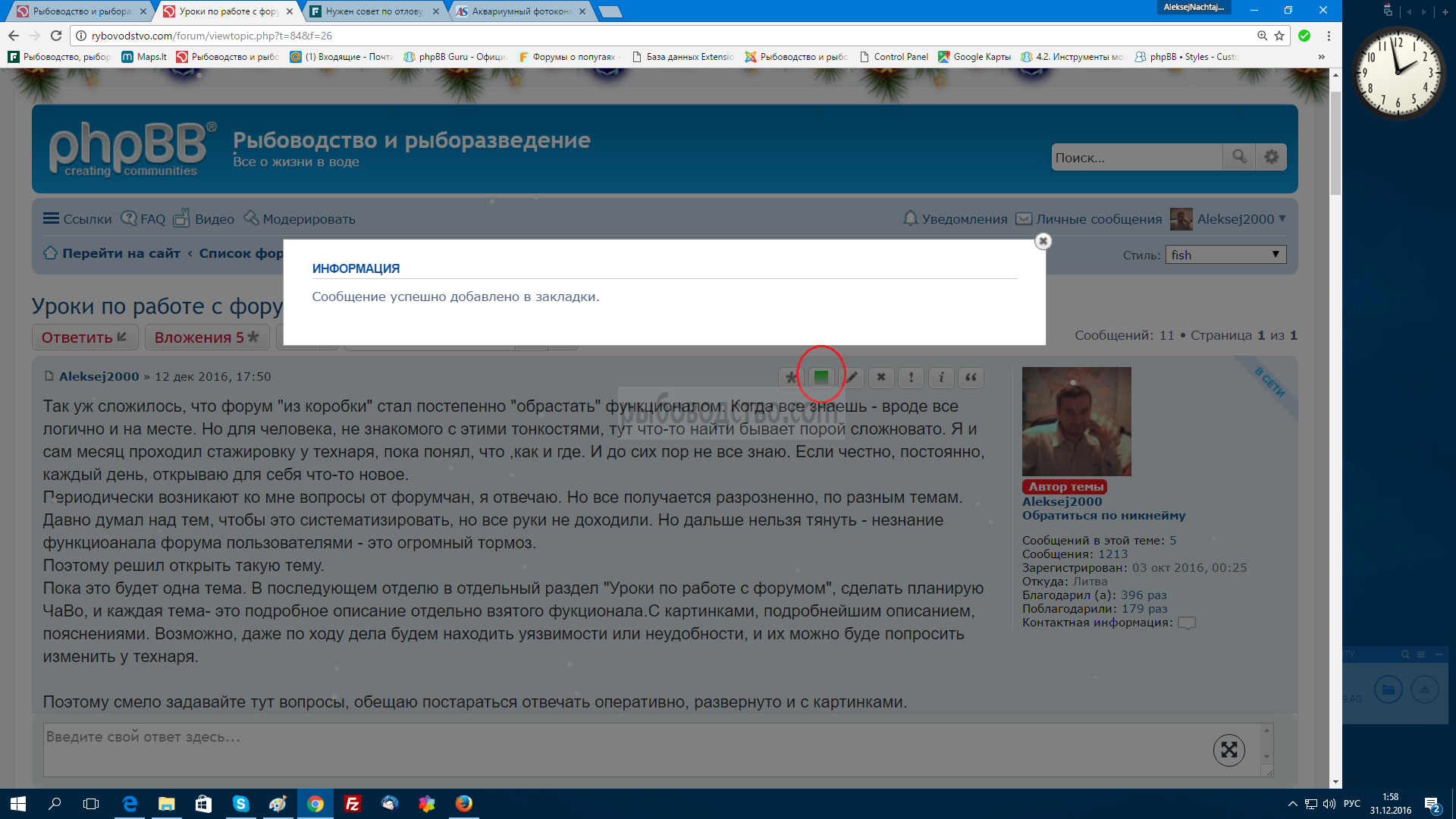The height and width of the screenshot is (819, 1456).
Task: Click the asterisk post button
Action: (x=791, y=377)
